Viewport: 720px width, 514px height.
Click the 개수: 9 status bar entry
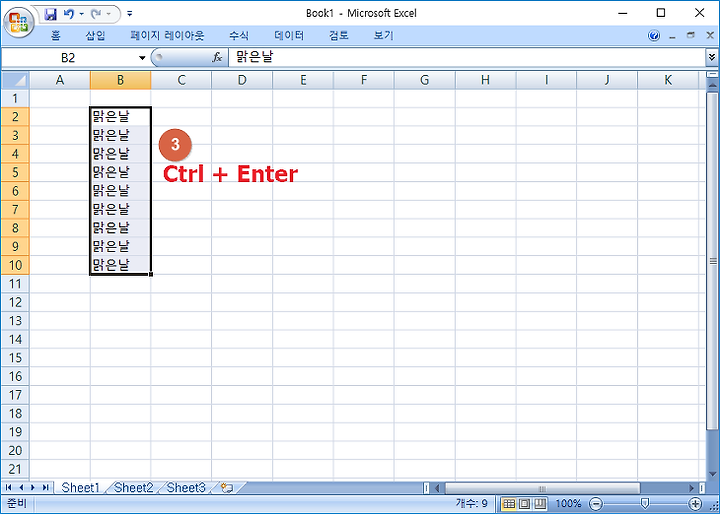[472, 504]
